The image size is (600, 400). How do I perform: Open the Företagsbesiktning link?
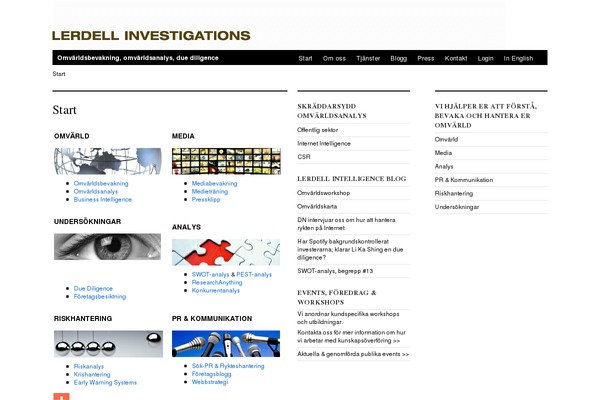coord(99,296)
